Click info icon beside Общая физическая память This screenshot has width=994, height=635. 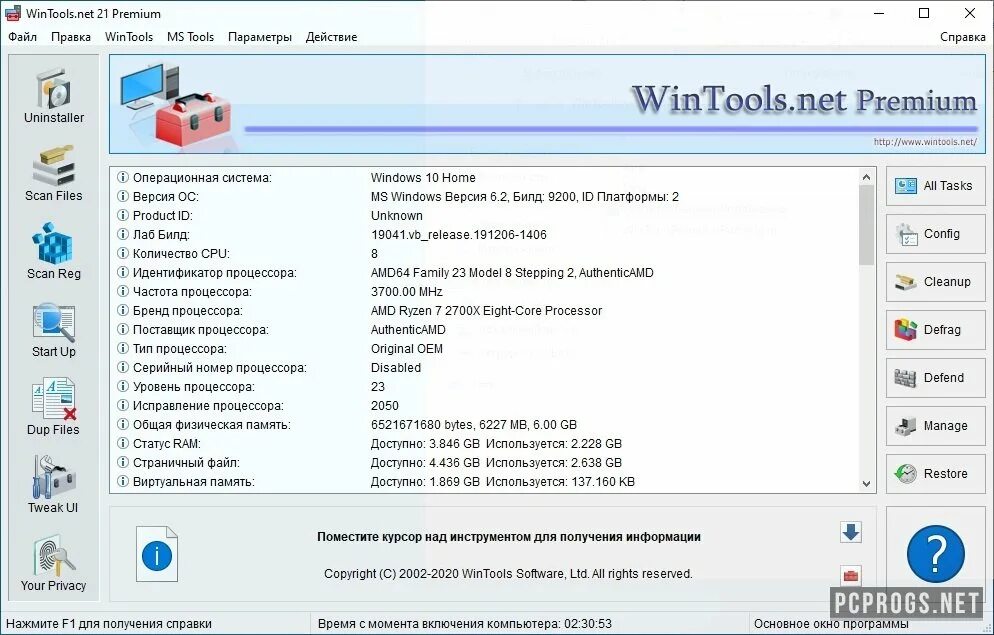[123, 425]
